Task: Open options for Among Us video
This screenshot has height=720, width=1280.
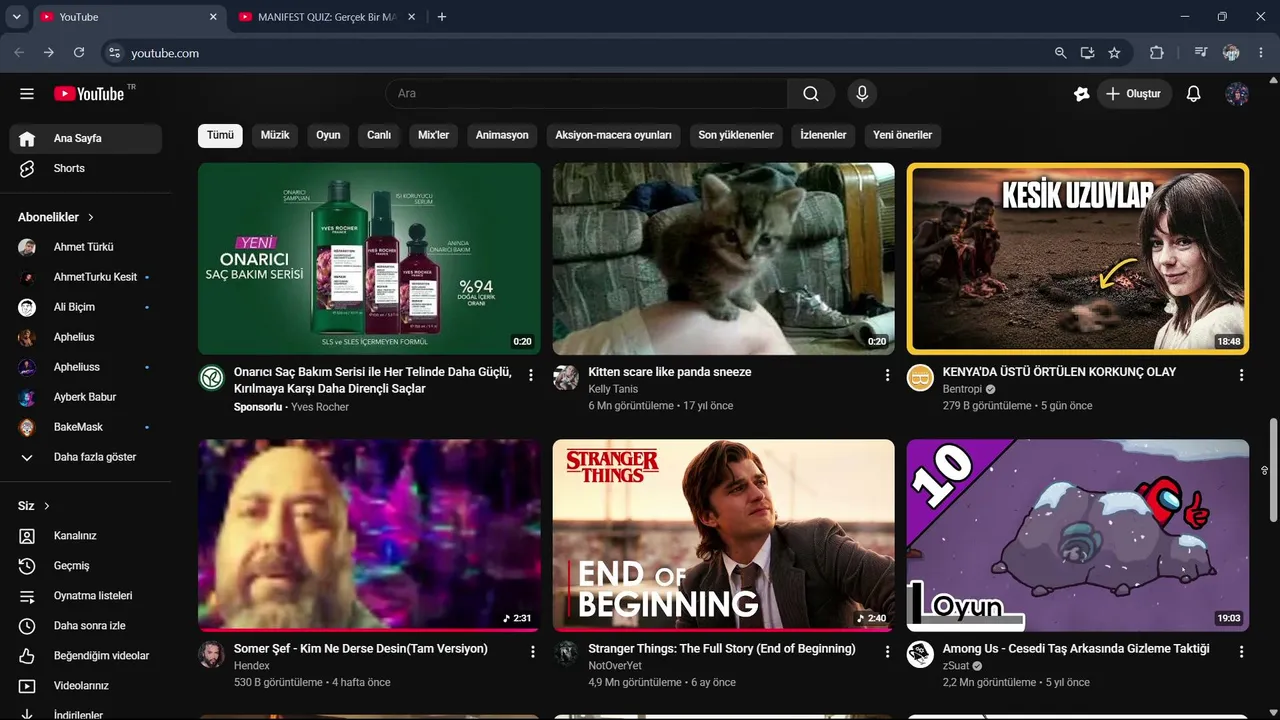Action: [1241, 652]
